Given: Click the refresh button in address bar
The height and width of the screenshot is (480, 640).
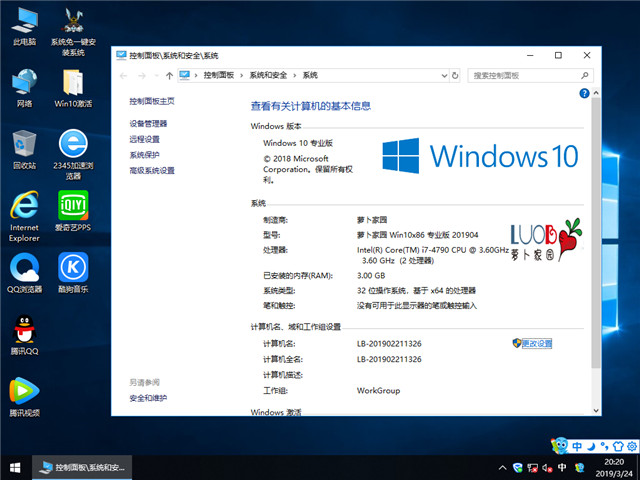Looking at the screenshot, I should (458, 75).
